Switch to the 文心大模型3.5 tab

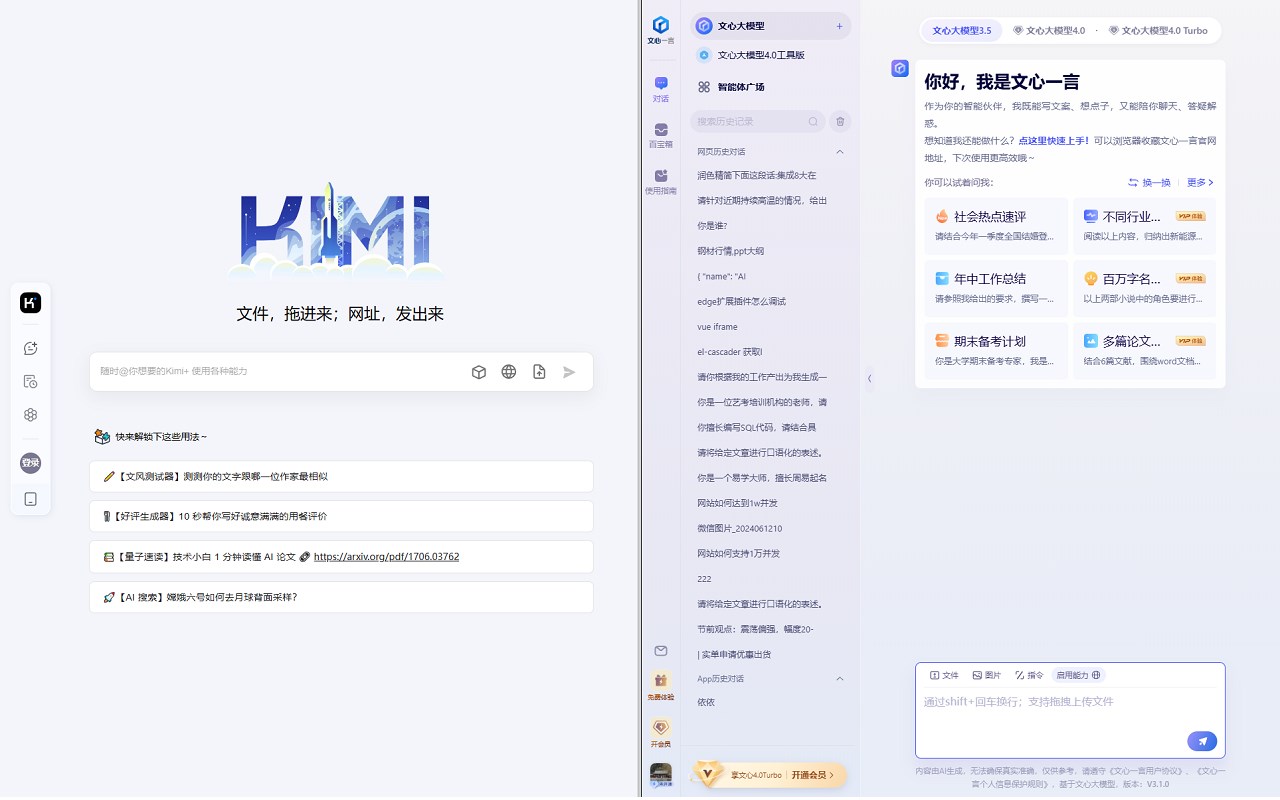[961, 30]
